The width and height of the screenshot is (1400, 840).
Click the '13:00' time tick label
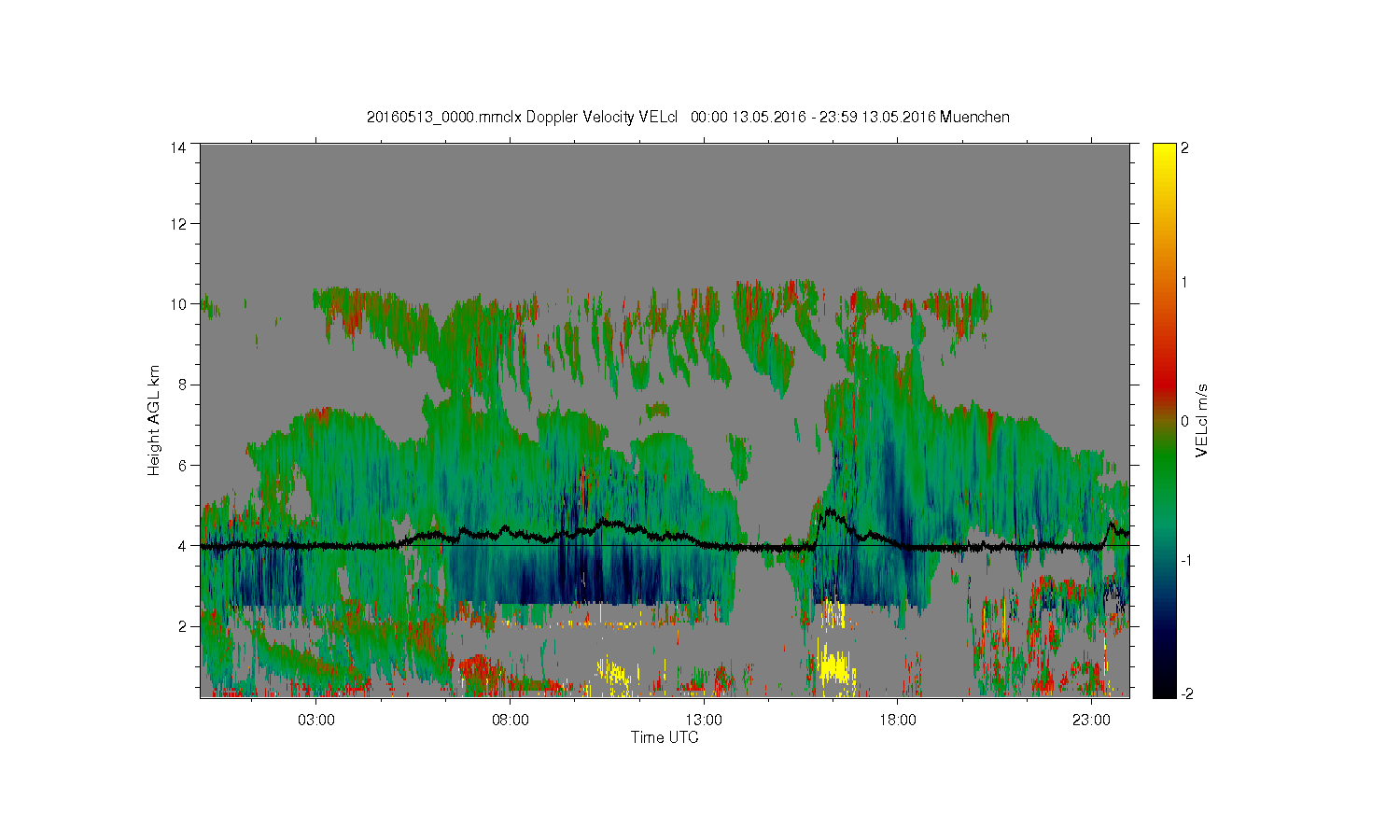coord(704,721)
